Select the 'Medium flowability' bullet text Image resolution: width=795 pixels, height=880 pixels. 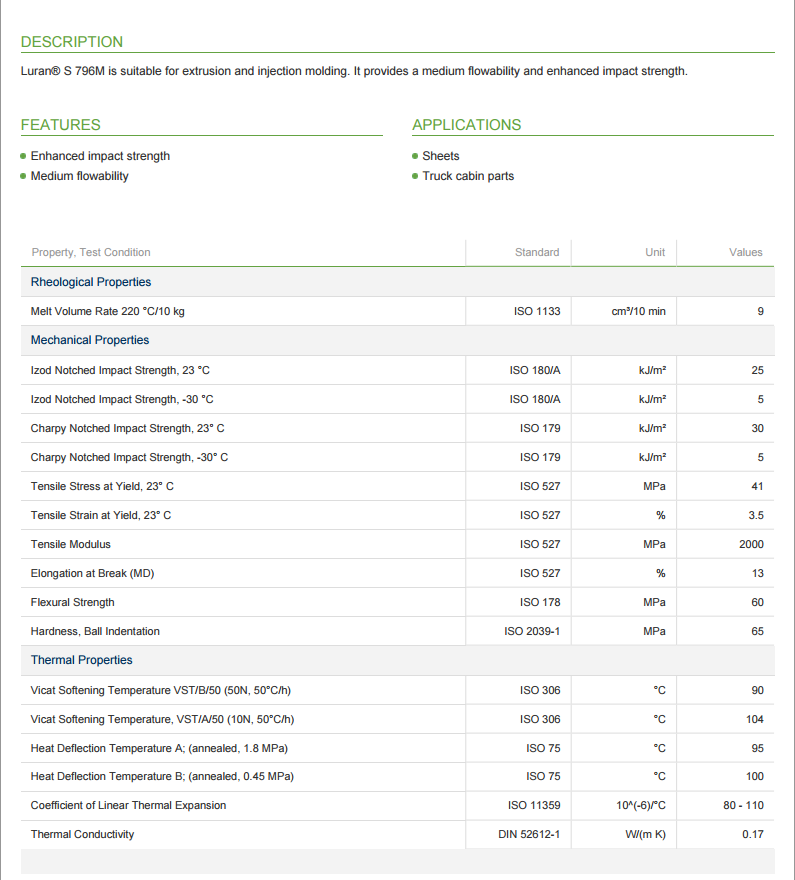coord(79,176)
